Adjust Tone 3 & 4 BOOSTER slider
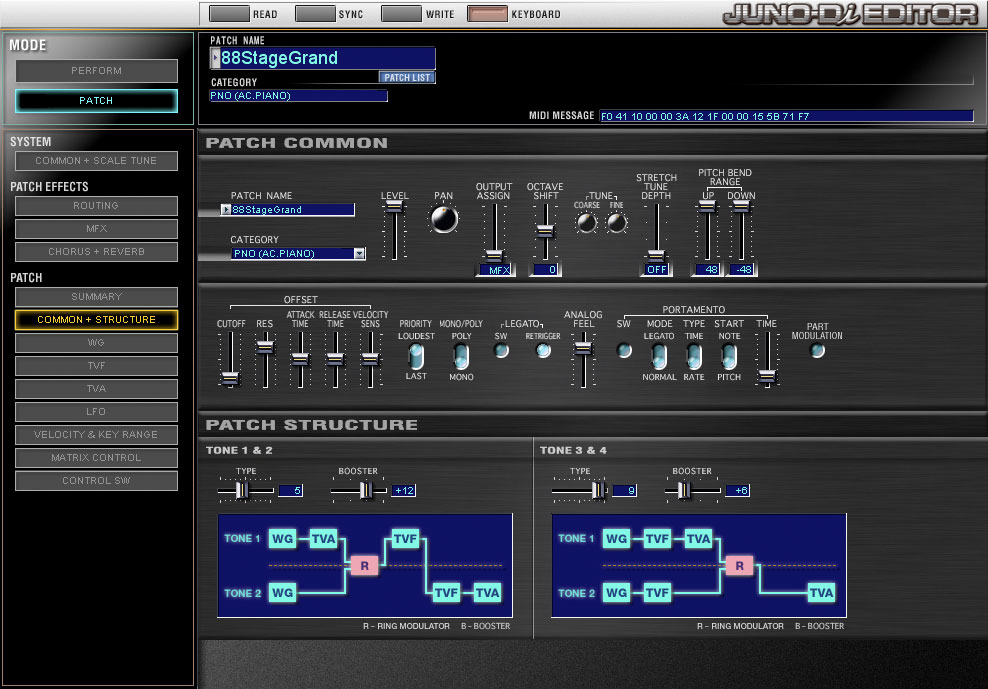The height and width of the screenshot is (689, 988). click(684, 490)
